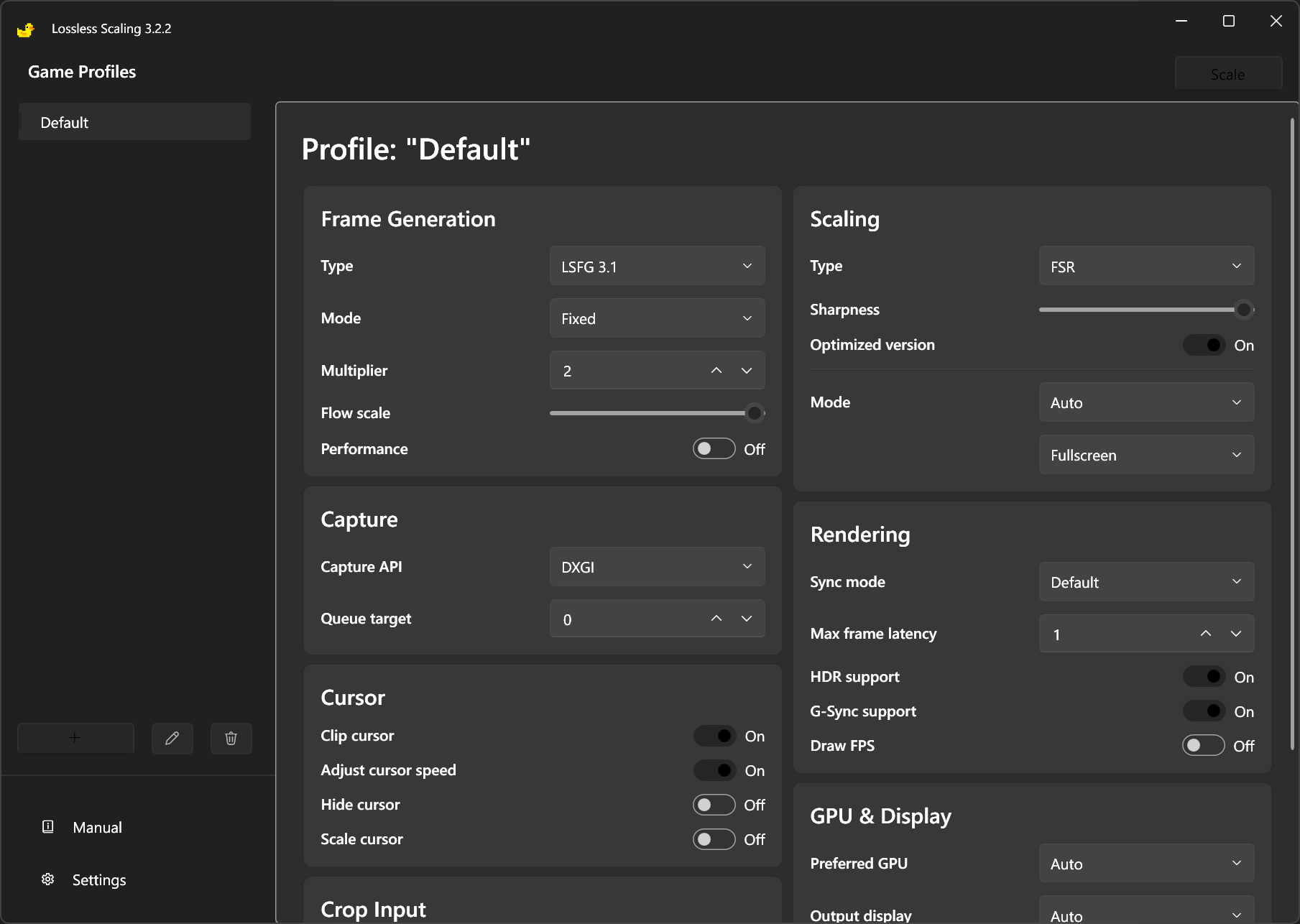Screen dimensions: 1300x924
Task: Select the Default game profile
Action: [x=134, y=122]
